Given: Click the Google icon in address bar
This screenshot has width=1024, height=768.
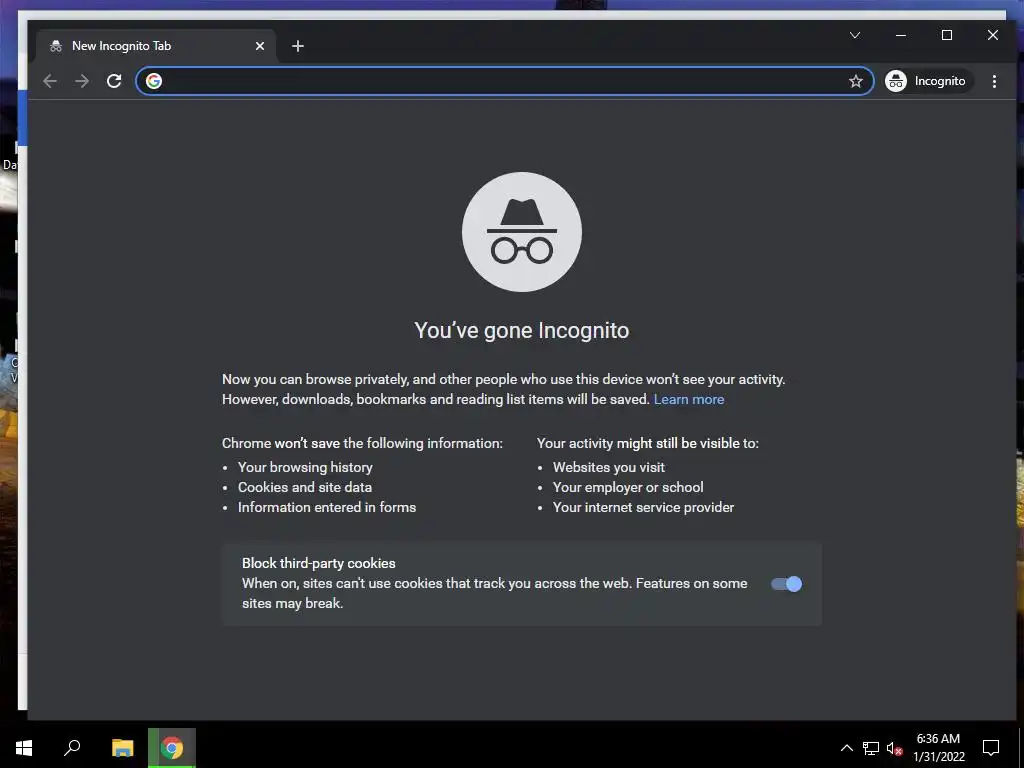Looking at the screenshot, I should (x=154, y=81).
